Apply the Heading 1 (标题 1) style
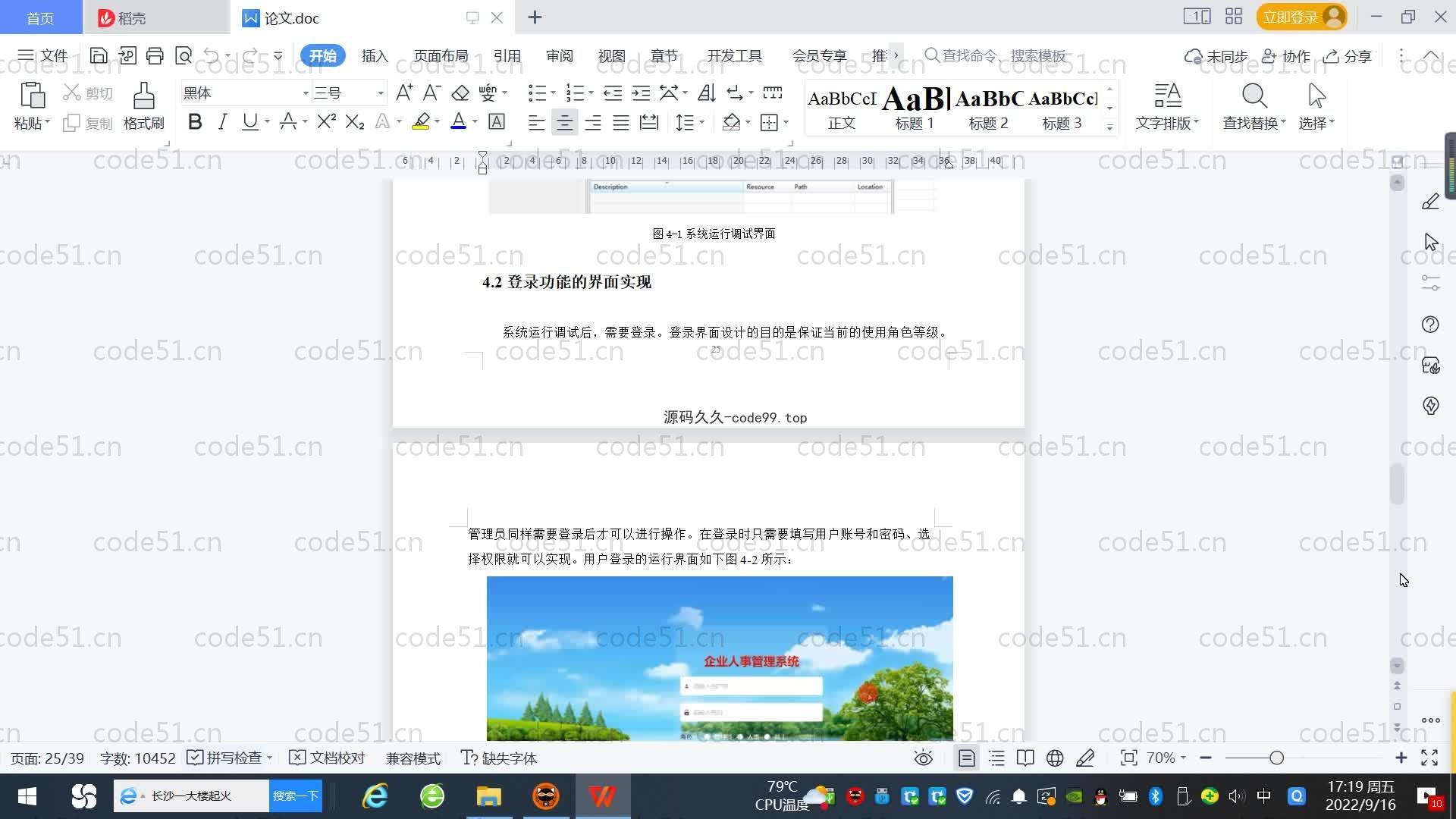 [915, 107]
